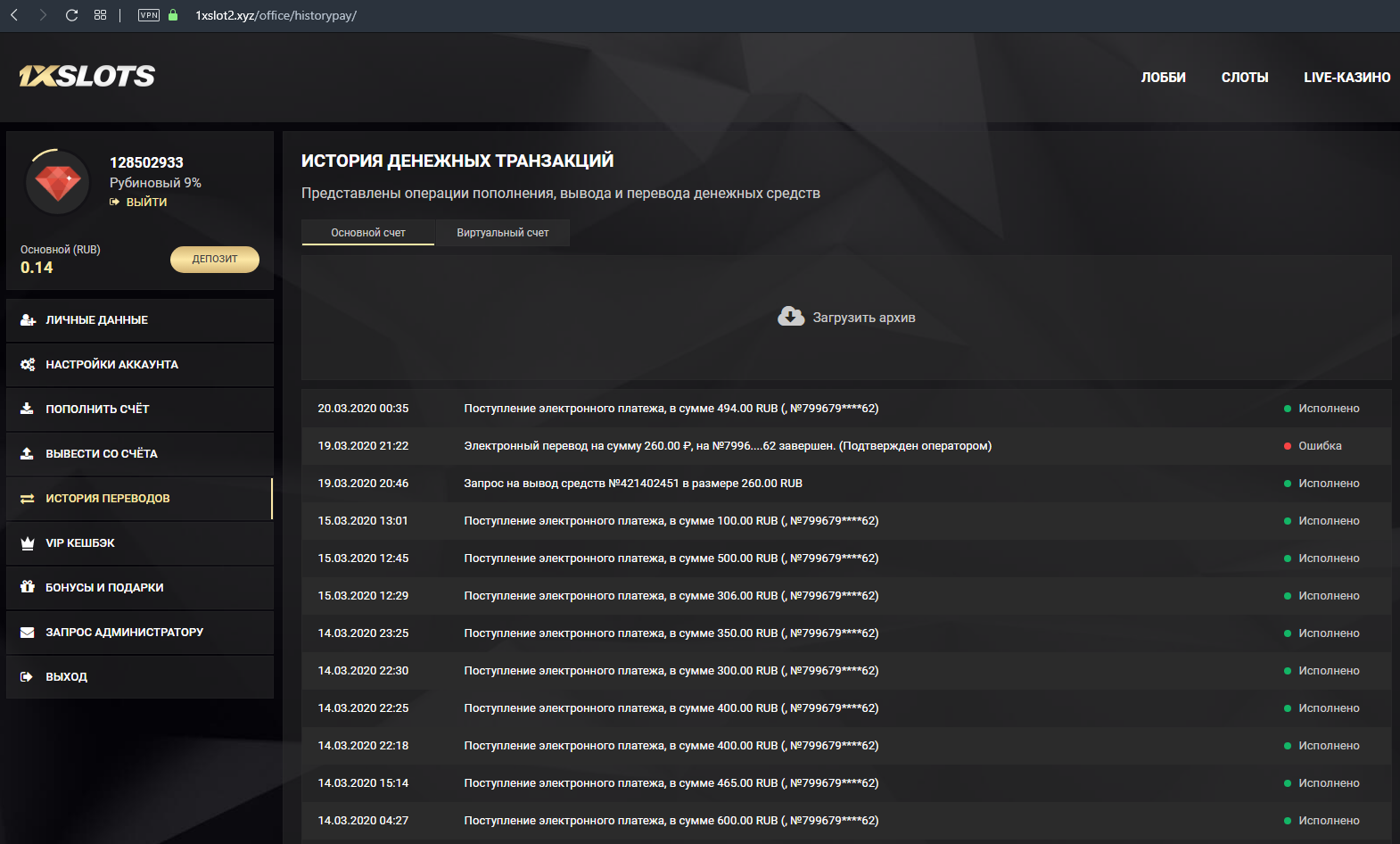Go forward with the browser forward arrow
1400x844 pixels.
43,15
